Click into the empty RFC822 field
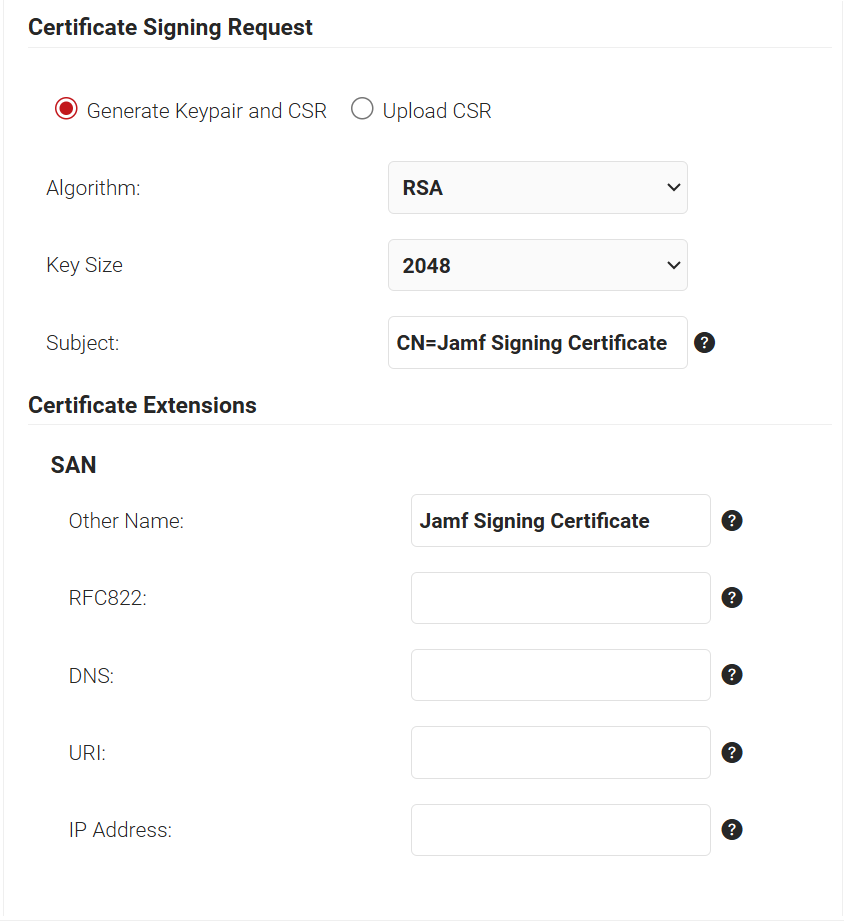This screenshot has width=844, height=922. point(560,598)
